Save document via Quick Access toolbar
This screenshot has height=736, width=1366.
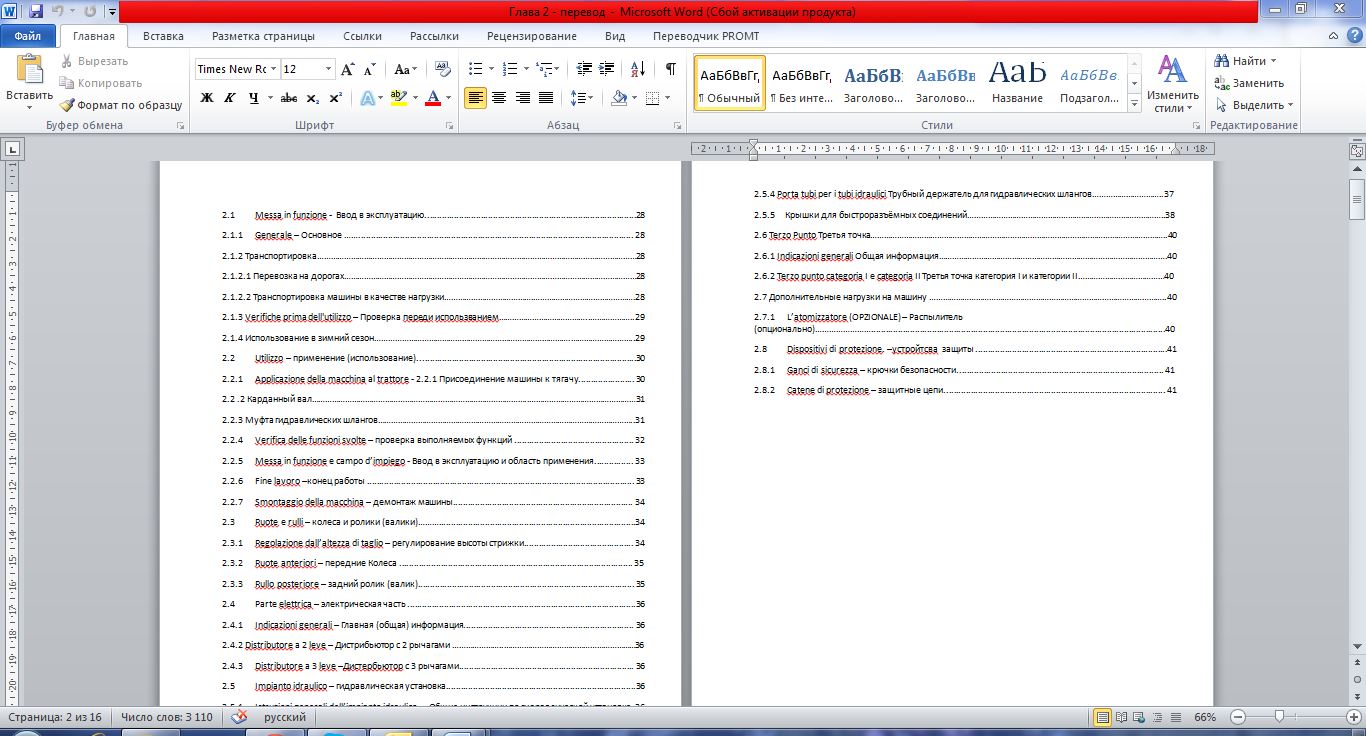click(x=36, y=12)
